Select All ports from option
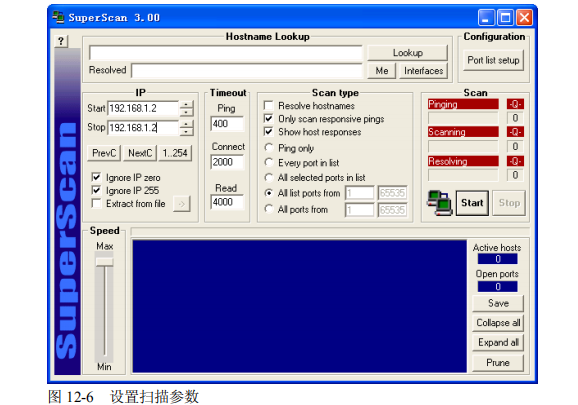 (x=269, y=209)
